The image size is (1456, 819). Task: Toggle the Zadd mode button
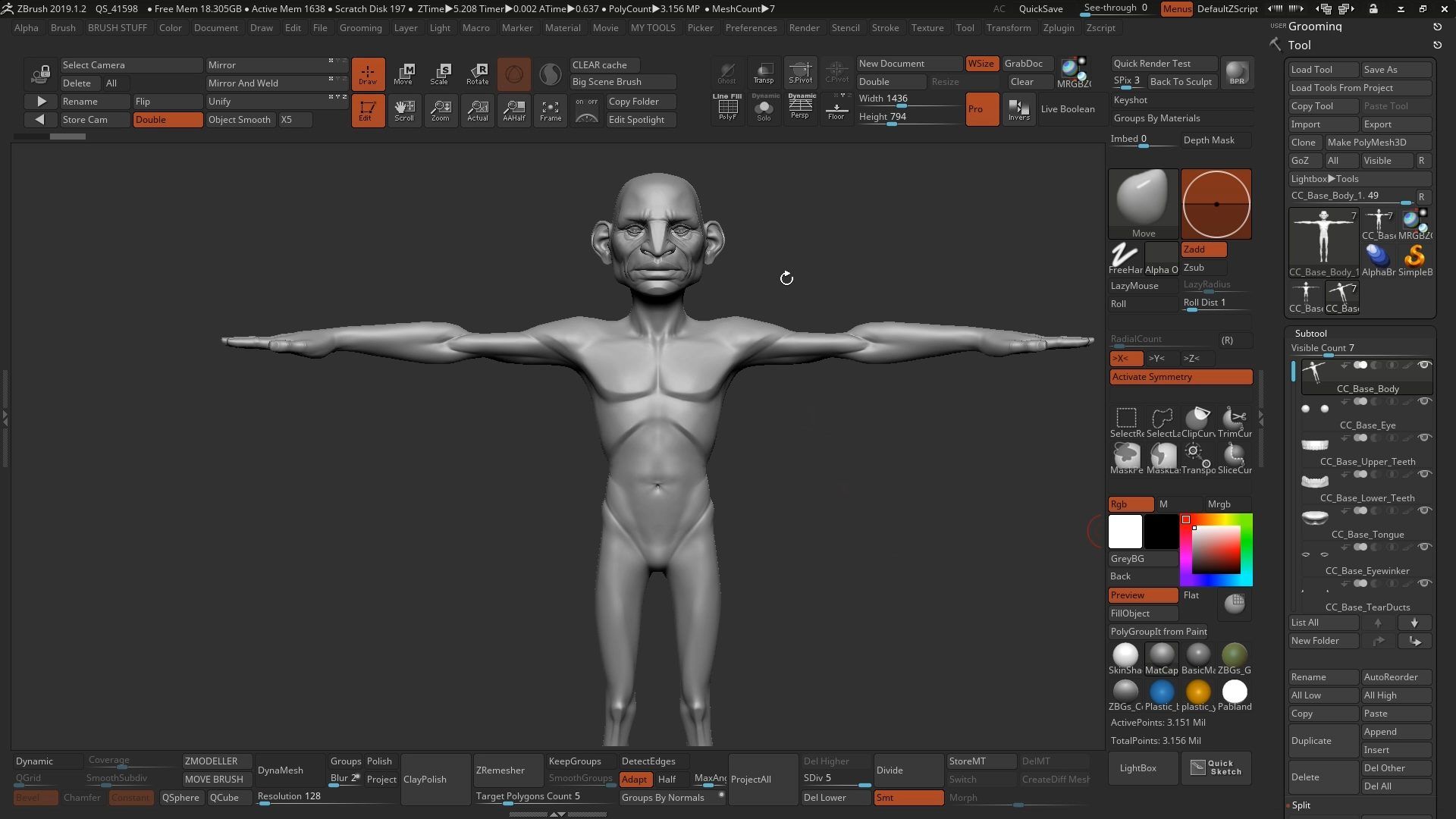(1203, 249)
